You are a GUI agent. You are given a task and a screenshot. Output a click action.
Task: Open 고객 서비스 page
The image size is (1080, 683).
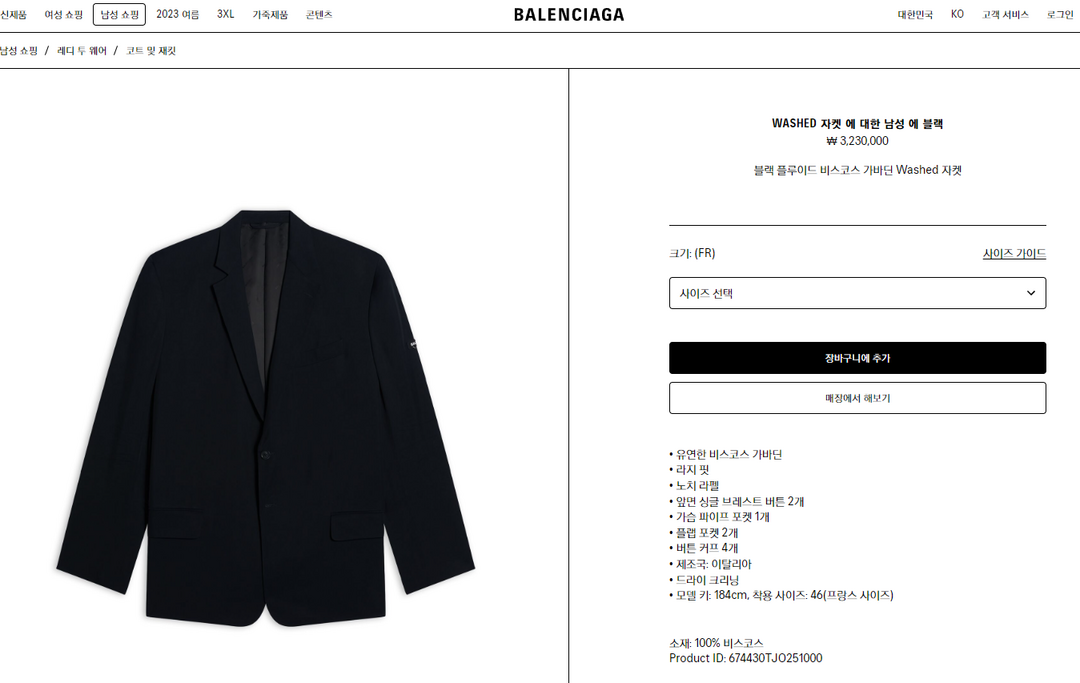1005,14
